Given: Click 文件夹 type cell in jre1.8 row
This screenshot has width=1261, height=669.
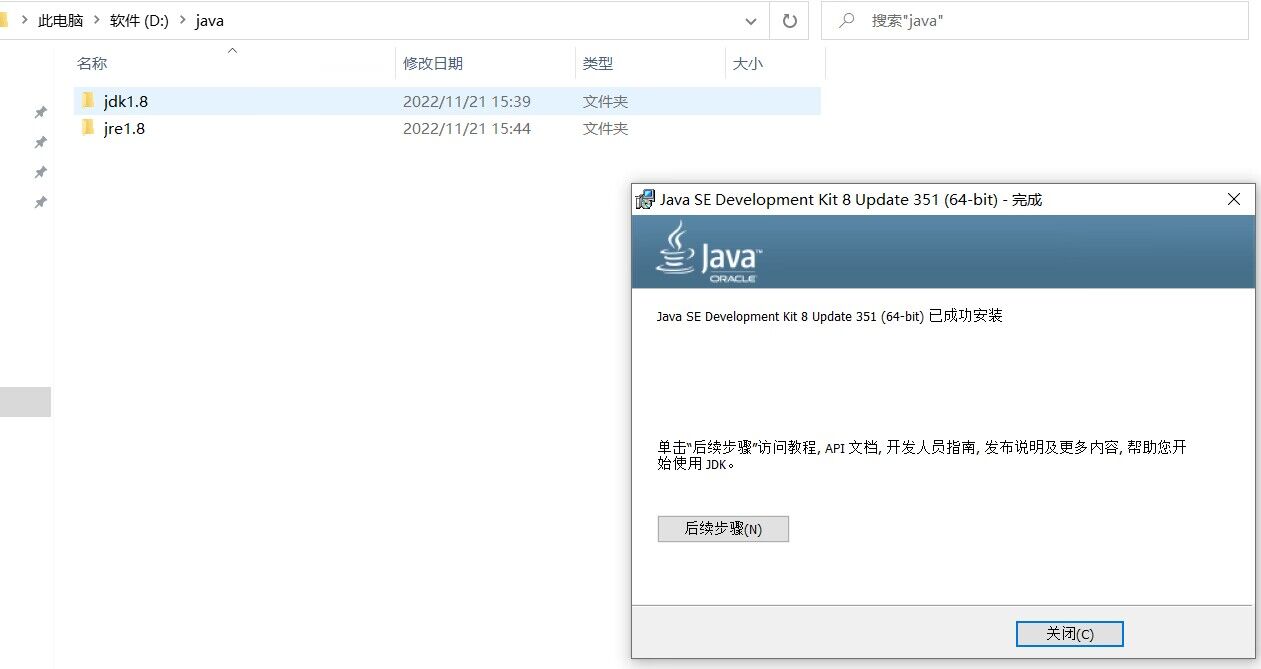Looking at the screenshot, I should (606, 128).
